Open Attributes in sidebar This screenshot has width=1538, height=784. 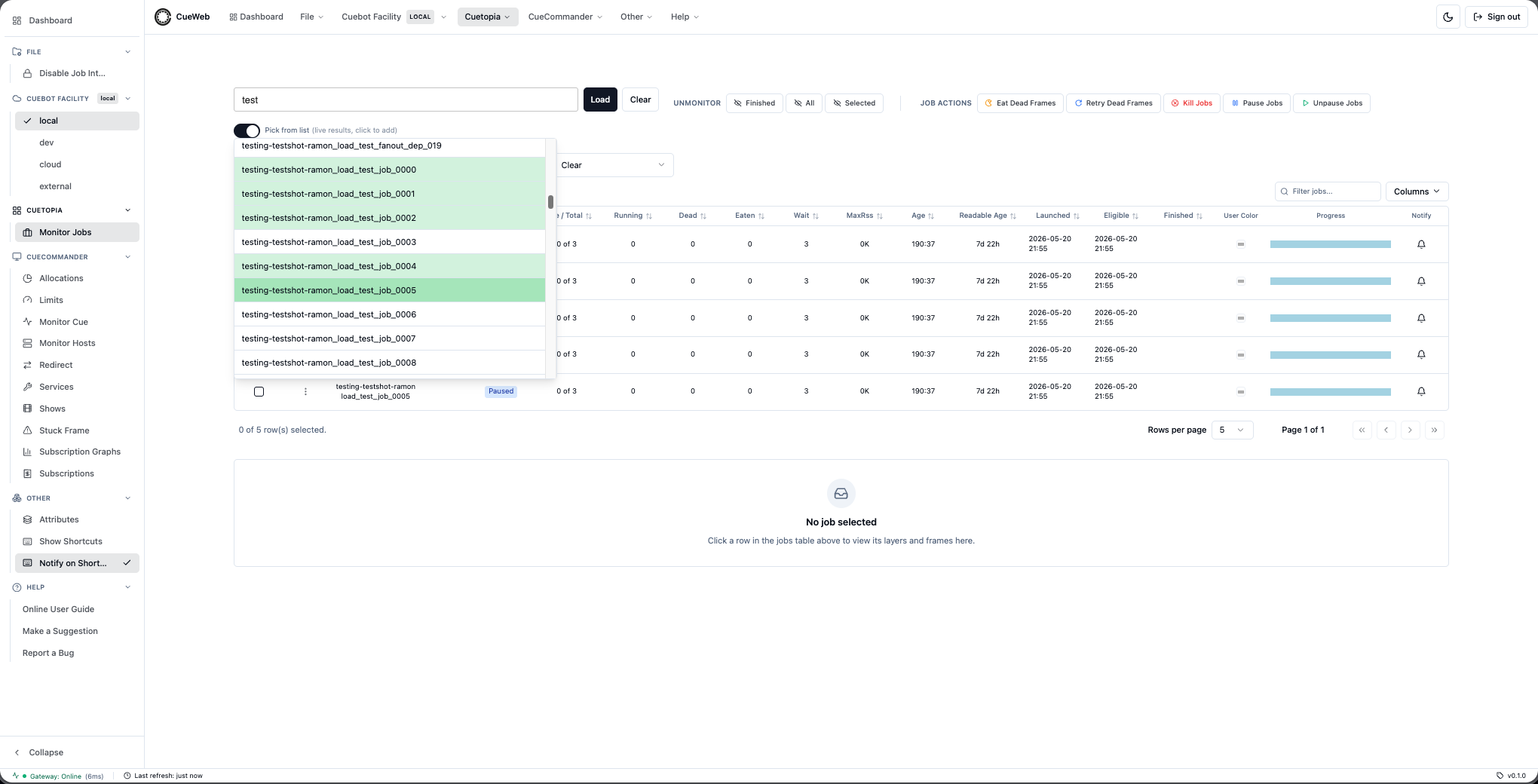[77, 519]
